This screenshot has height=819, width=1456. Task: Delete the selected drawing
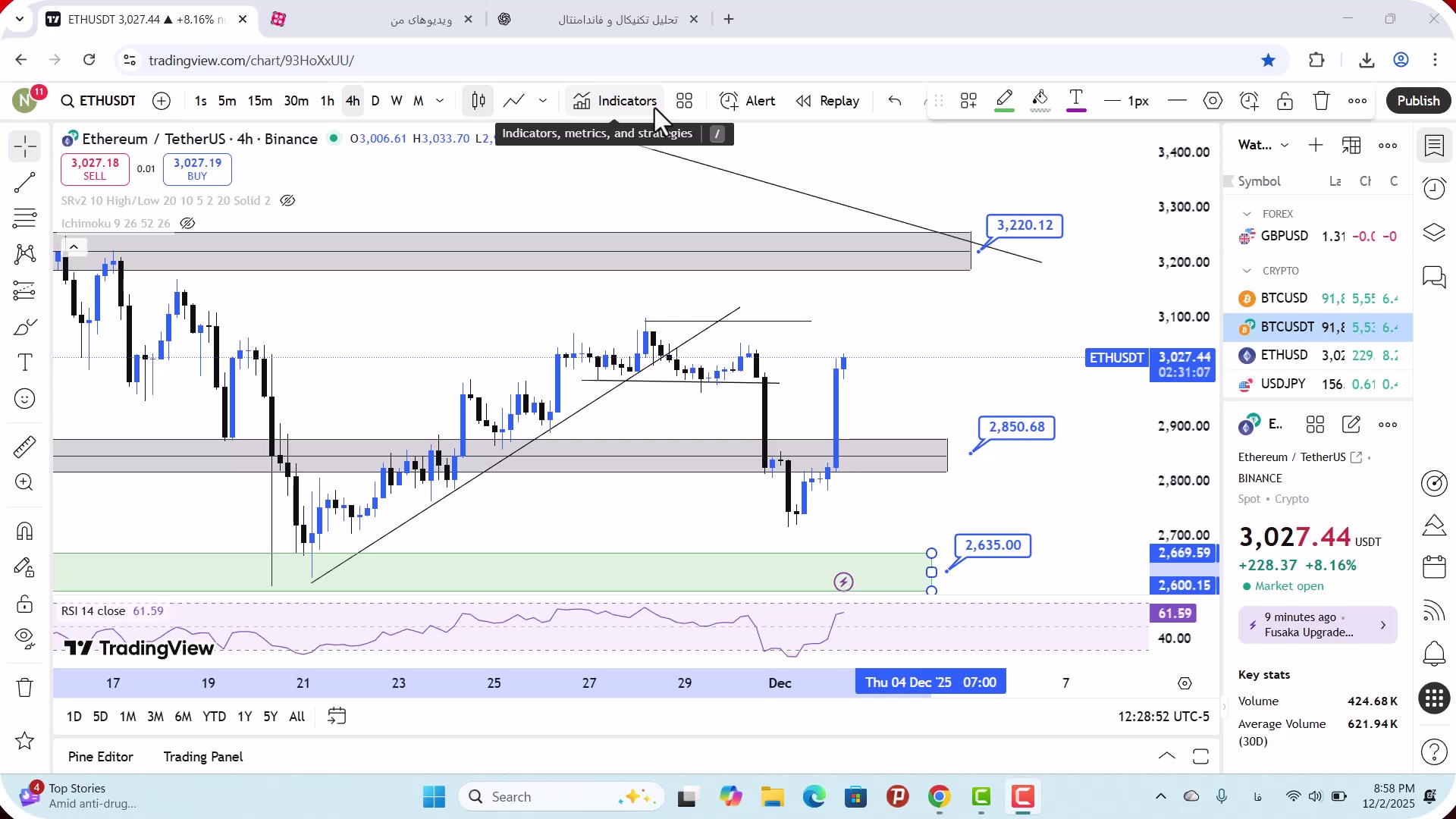pyautogui.click(x=1322, y=101)
